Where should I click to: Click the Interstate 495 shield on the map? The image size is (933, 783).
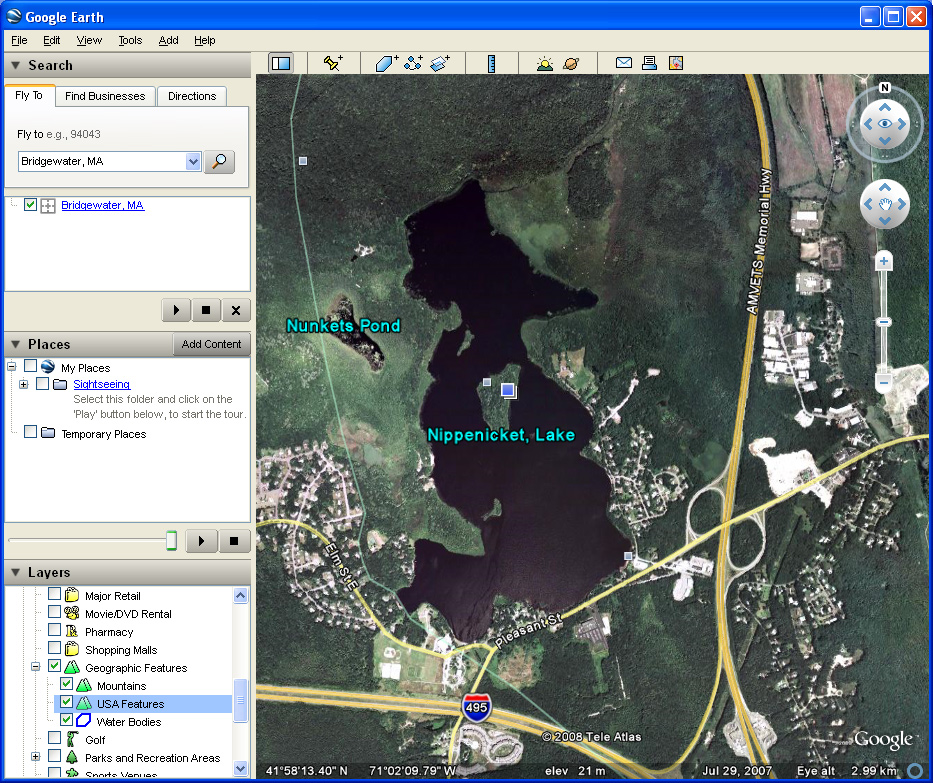click(x=476, y=707)
